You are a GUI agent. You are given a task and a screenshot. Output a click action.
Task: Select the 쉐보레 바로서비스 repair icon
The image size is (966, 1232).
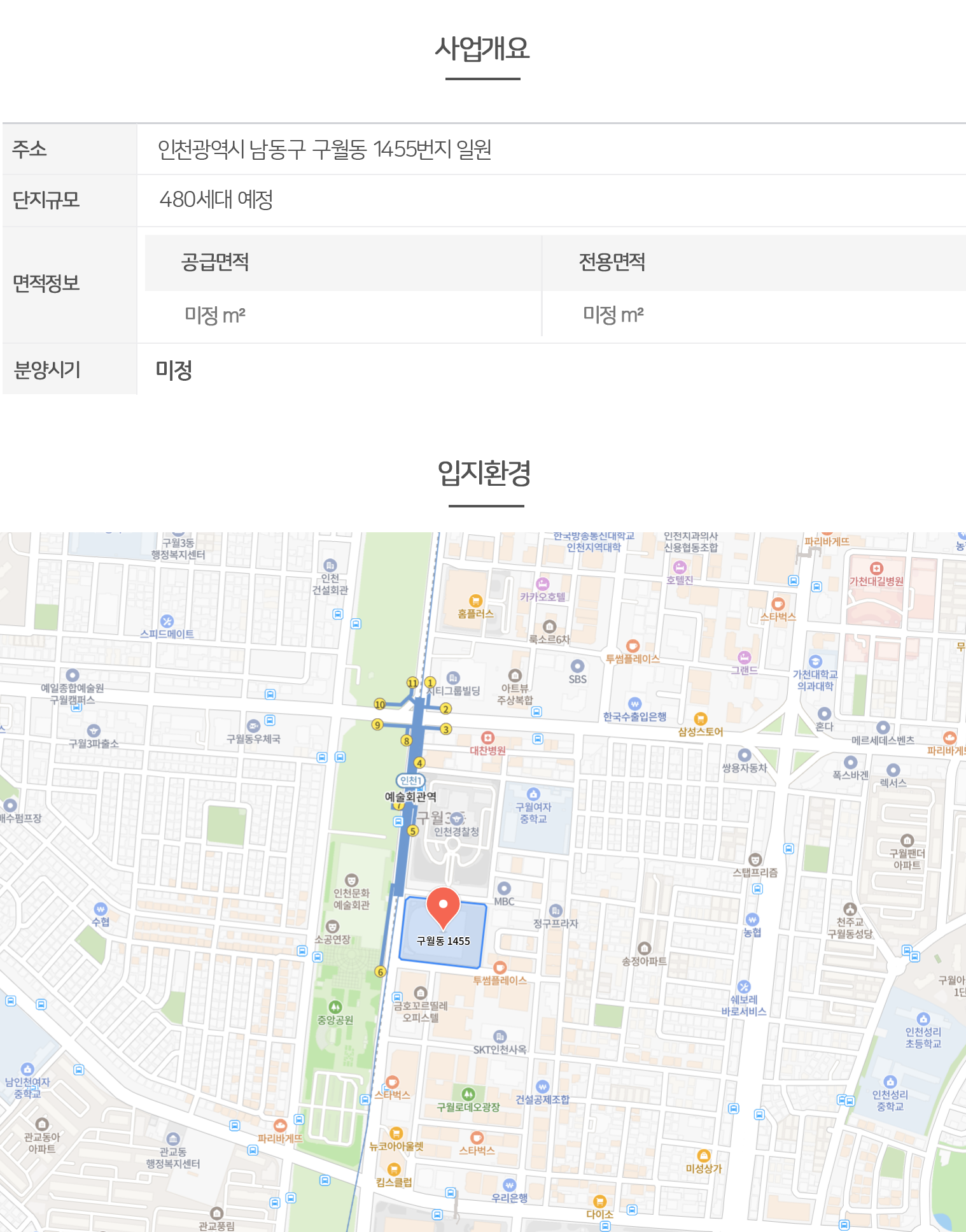[x=744, y=987]
